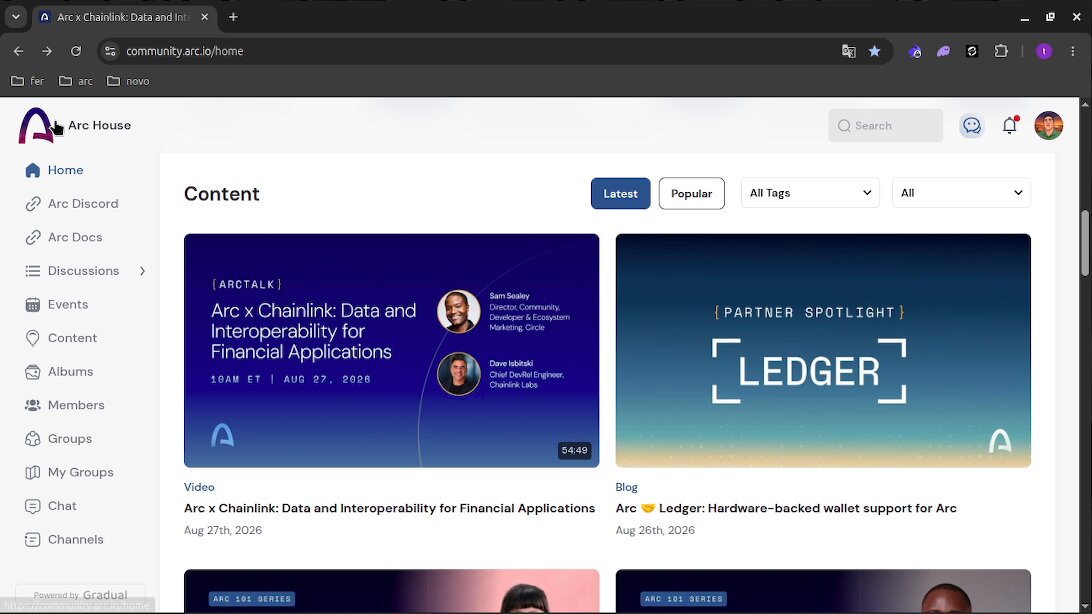Viewport: 1092px width, 614px height.
Task: Open the Arc x Chainlink video thumbnail
Action: (391, 350)
